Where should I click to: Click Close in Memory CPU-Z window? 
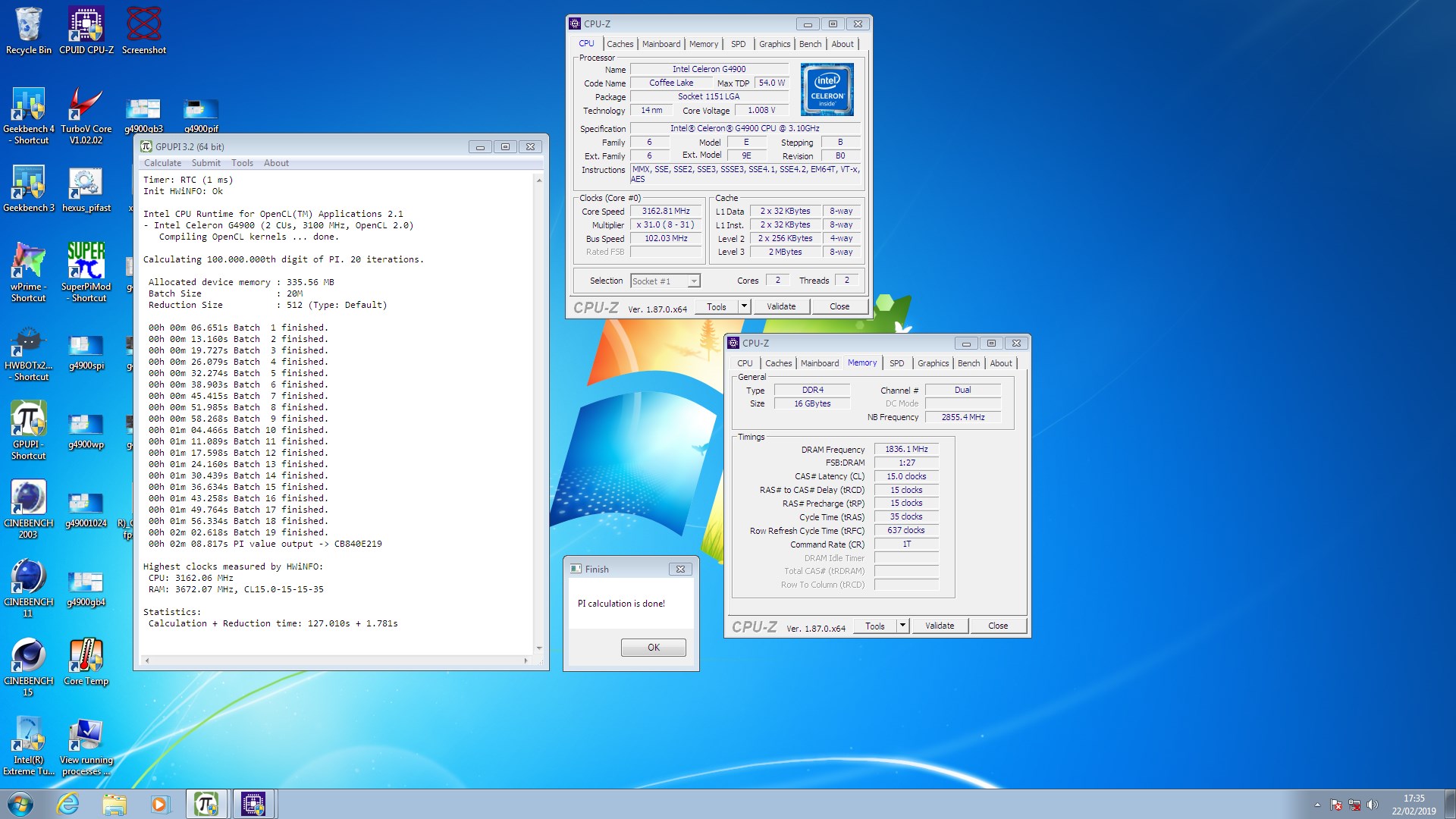tap(998, 626)
